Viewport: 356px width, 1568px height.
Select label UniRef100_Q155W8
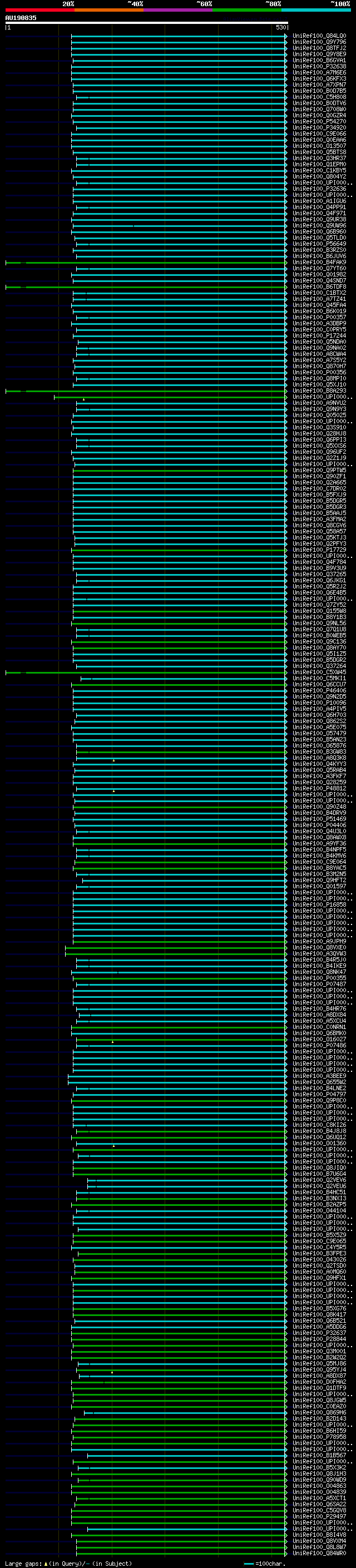pos(319,611)
